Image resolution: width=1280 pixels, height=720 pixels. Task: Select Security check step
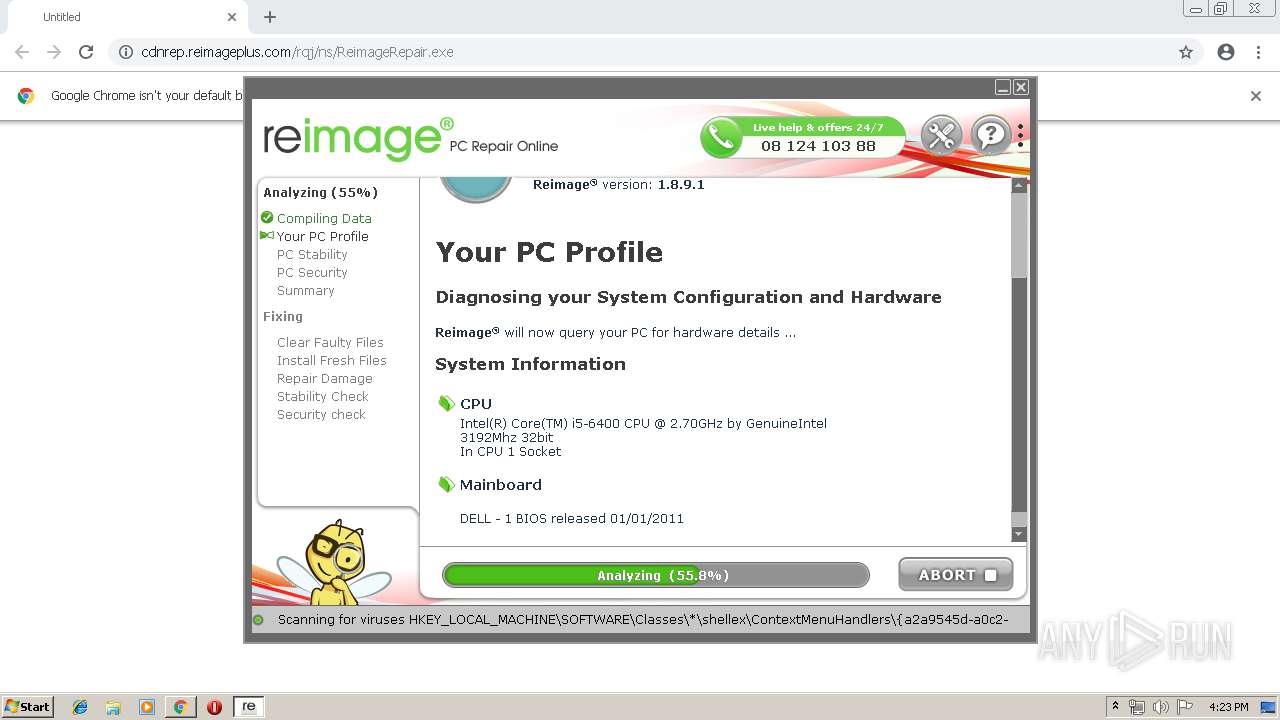(x=321, y=414)
